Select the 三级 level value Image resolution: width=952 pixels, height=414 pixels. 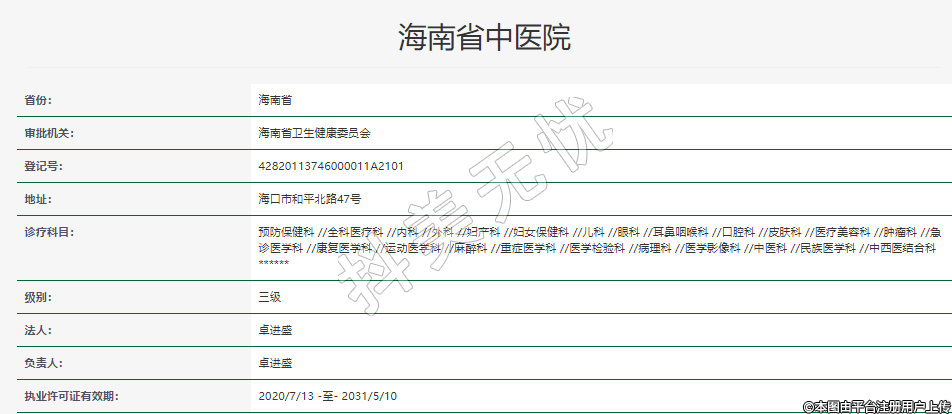pos(269,298)
